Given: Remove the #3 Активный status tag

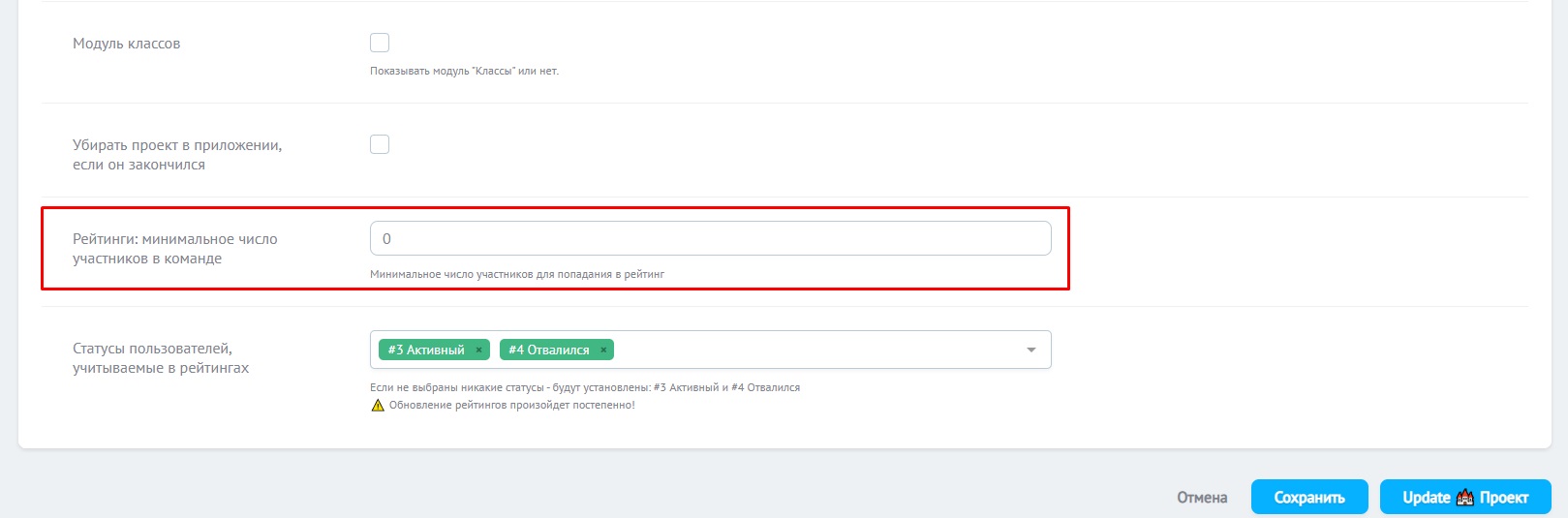Looking at the screenshot, I should (x=478, y=350).
